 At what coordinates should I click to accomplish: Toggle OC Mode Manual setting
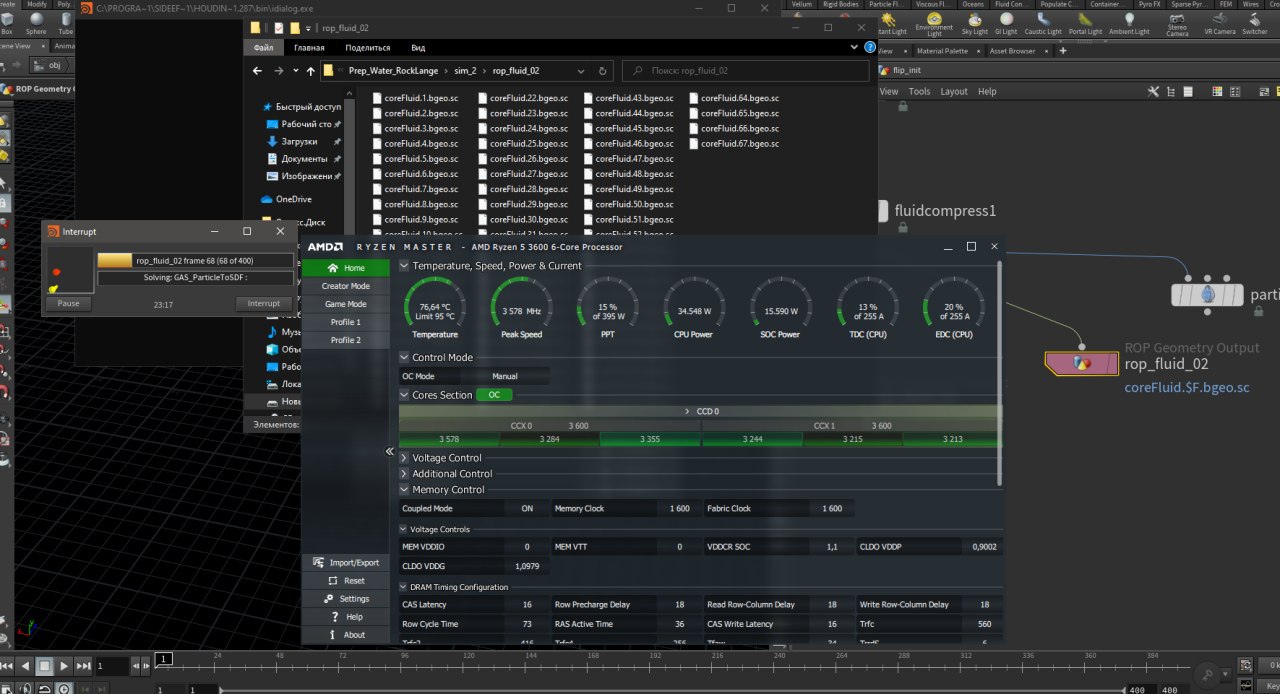(x=504, y=376)
